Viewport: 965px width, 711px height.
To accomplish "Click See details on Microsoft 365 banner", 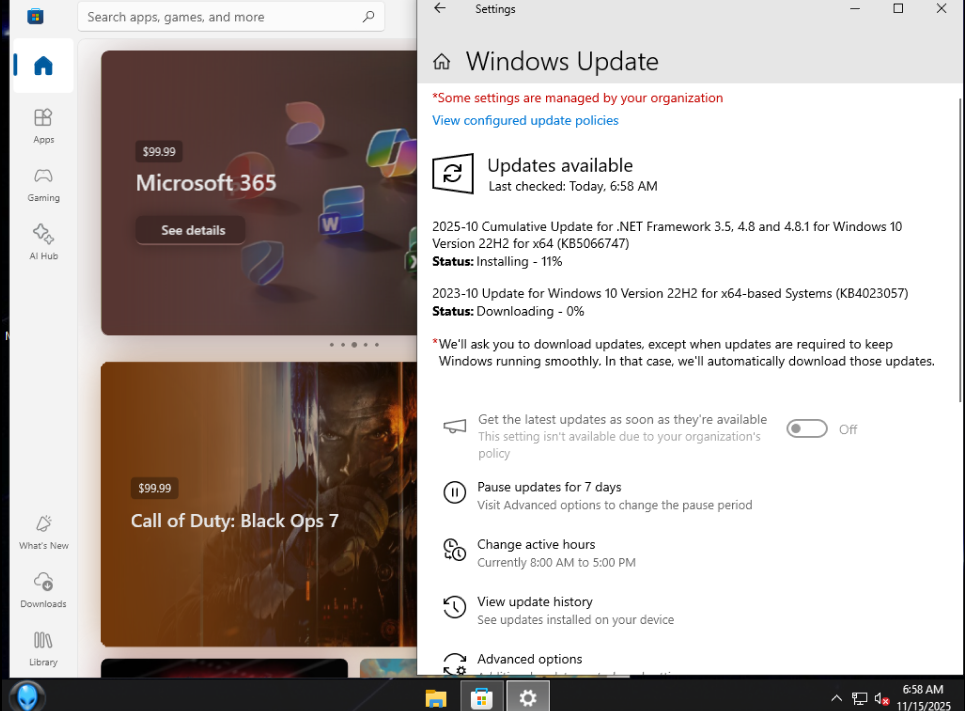I will (x=191, y=230).
